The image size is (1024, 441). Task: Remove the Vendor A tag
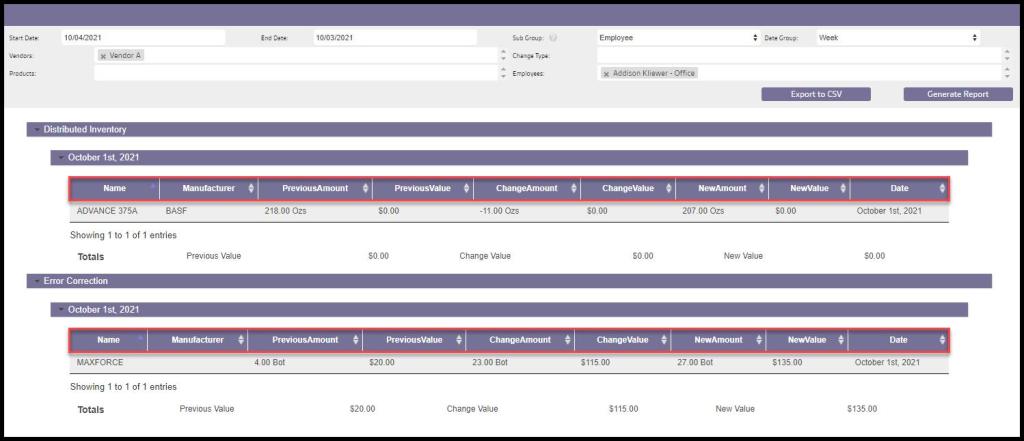pyautogui.click(x=103, y=56)
